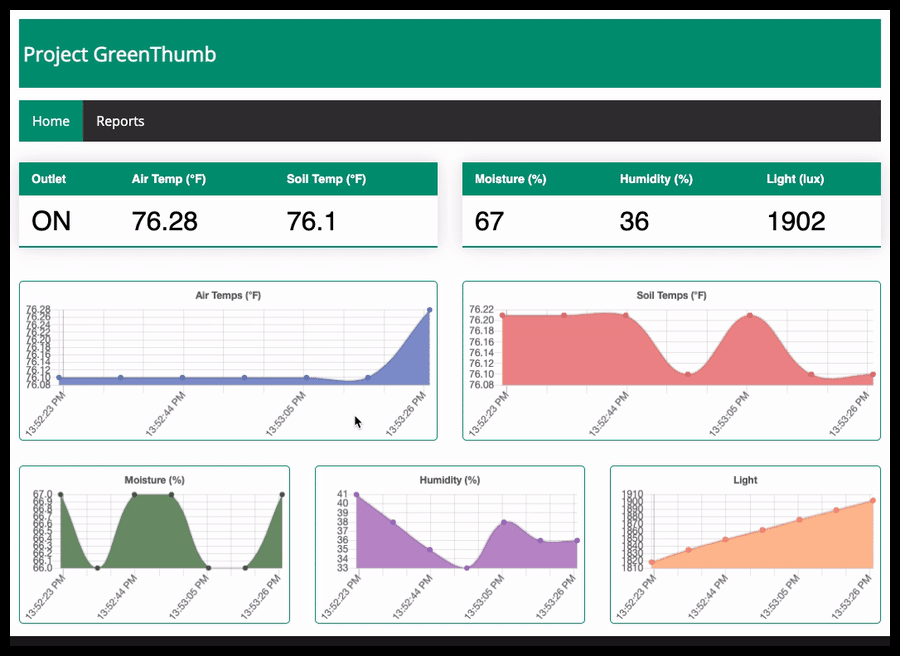Click the Soil Temp 76.1 reading

312,221
